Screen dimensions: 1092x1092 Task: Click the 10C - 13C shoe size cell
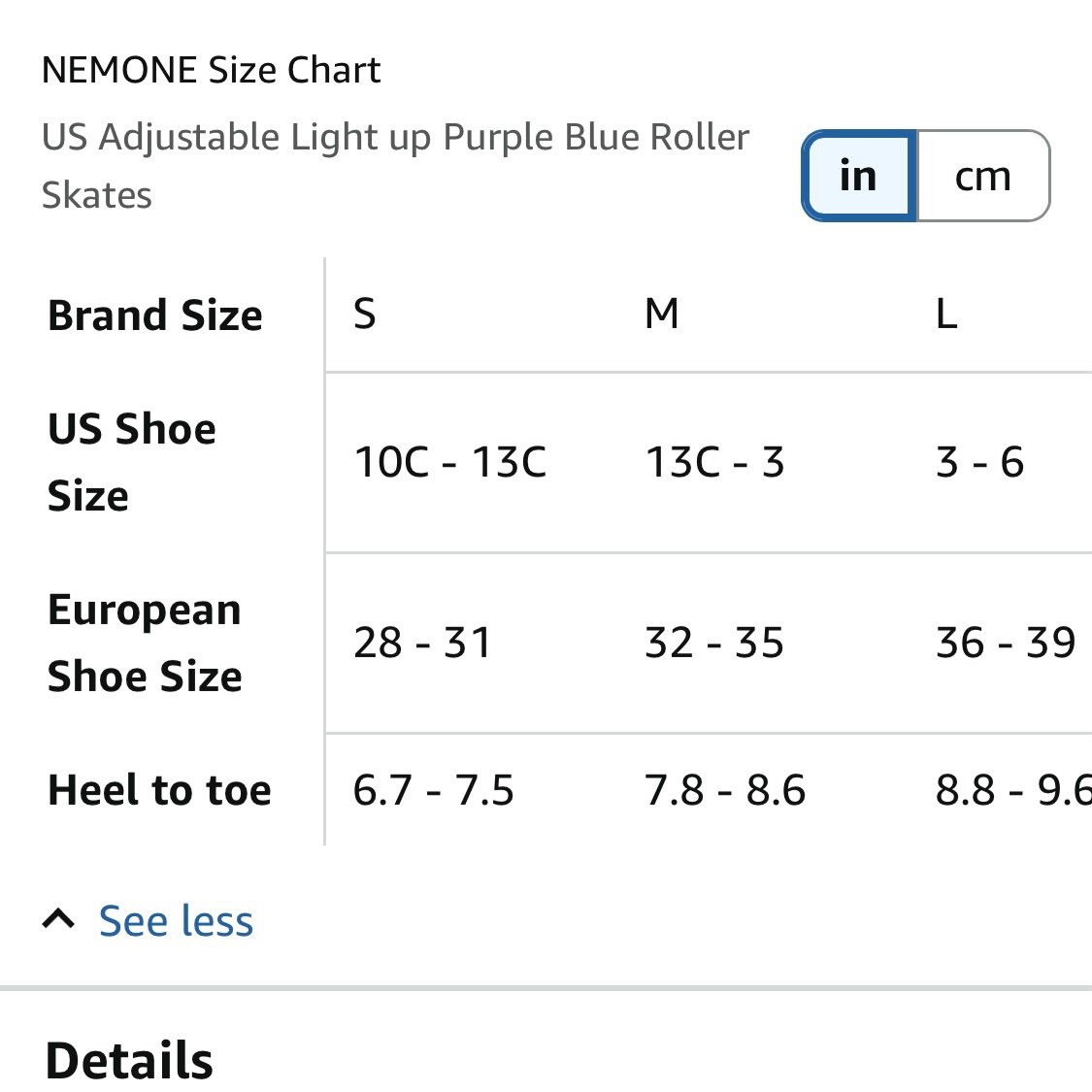[x=449, y=462]
